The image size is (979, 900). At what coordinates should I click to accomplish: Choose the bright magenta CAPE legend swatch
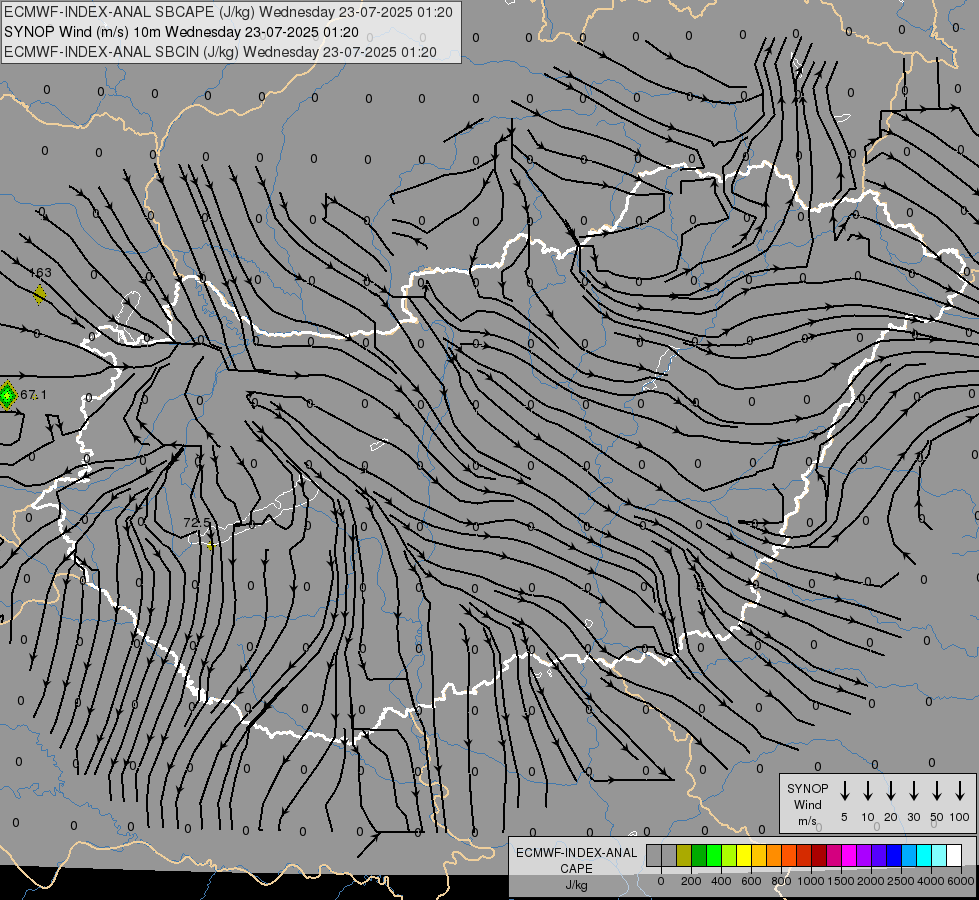pyautogui.click(x=849, y=855)
